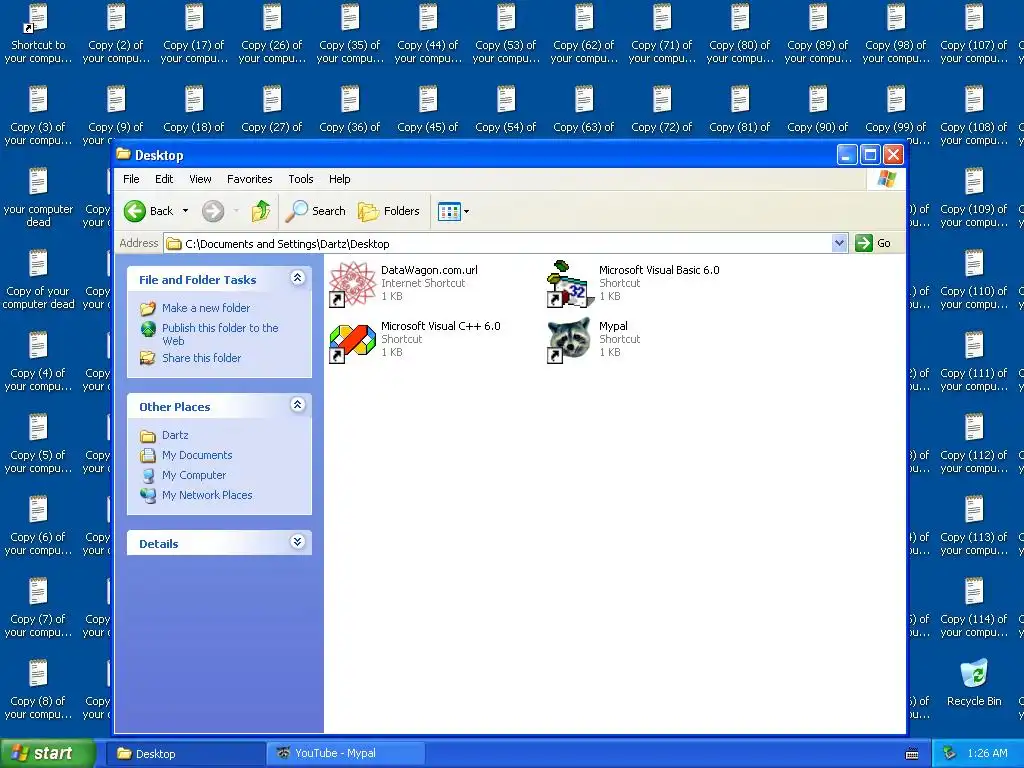Switch to YouTube - Mypal taskbar button
This screenshot has width=1024, height=768.
pyautogui.click(x=345, y=754)
